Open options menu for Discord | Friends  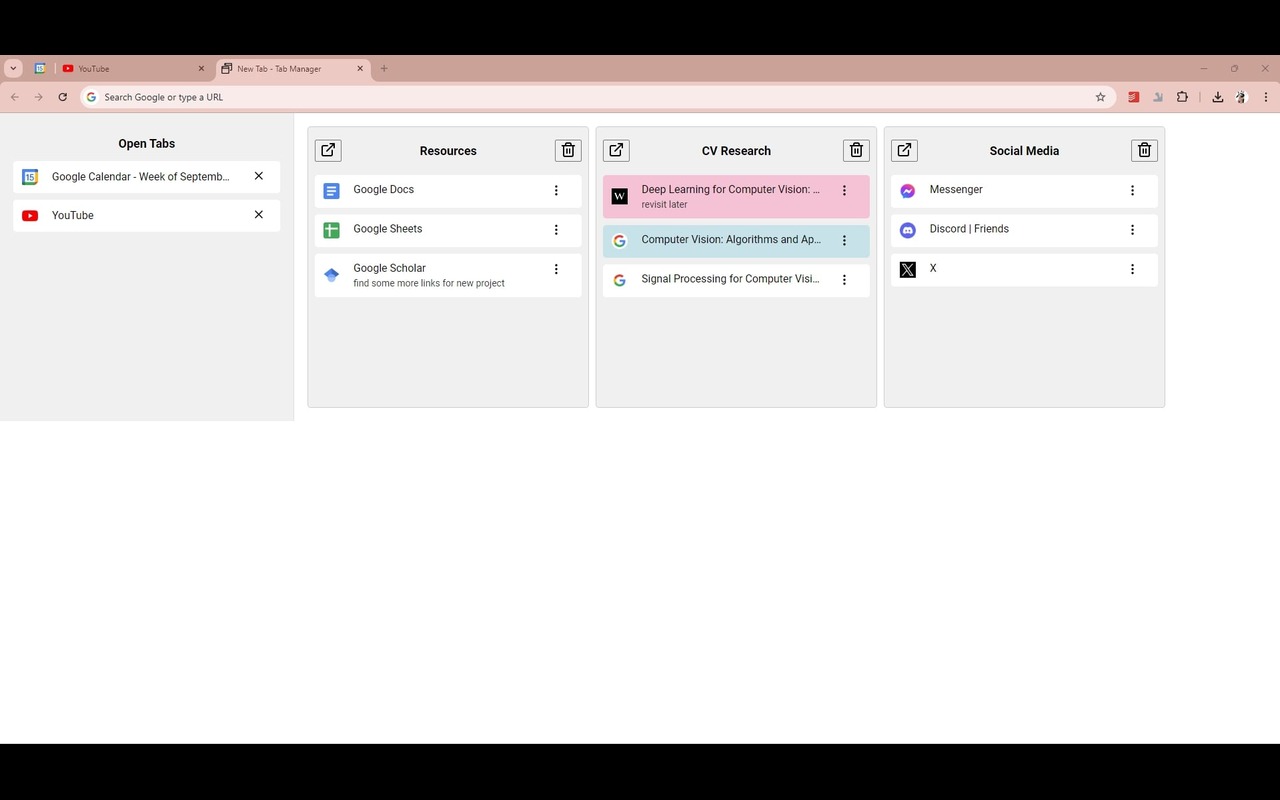click(1132, 230)
